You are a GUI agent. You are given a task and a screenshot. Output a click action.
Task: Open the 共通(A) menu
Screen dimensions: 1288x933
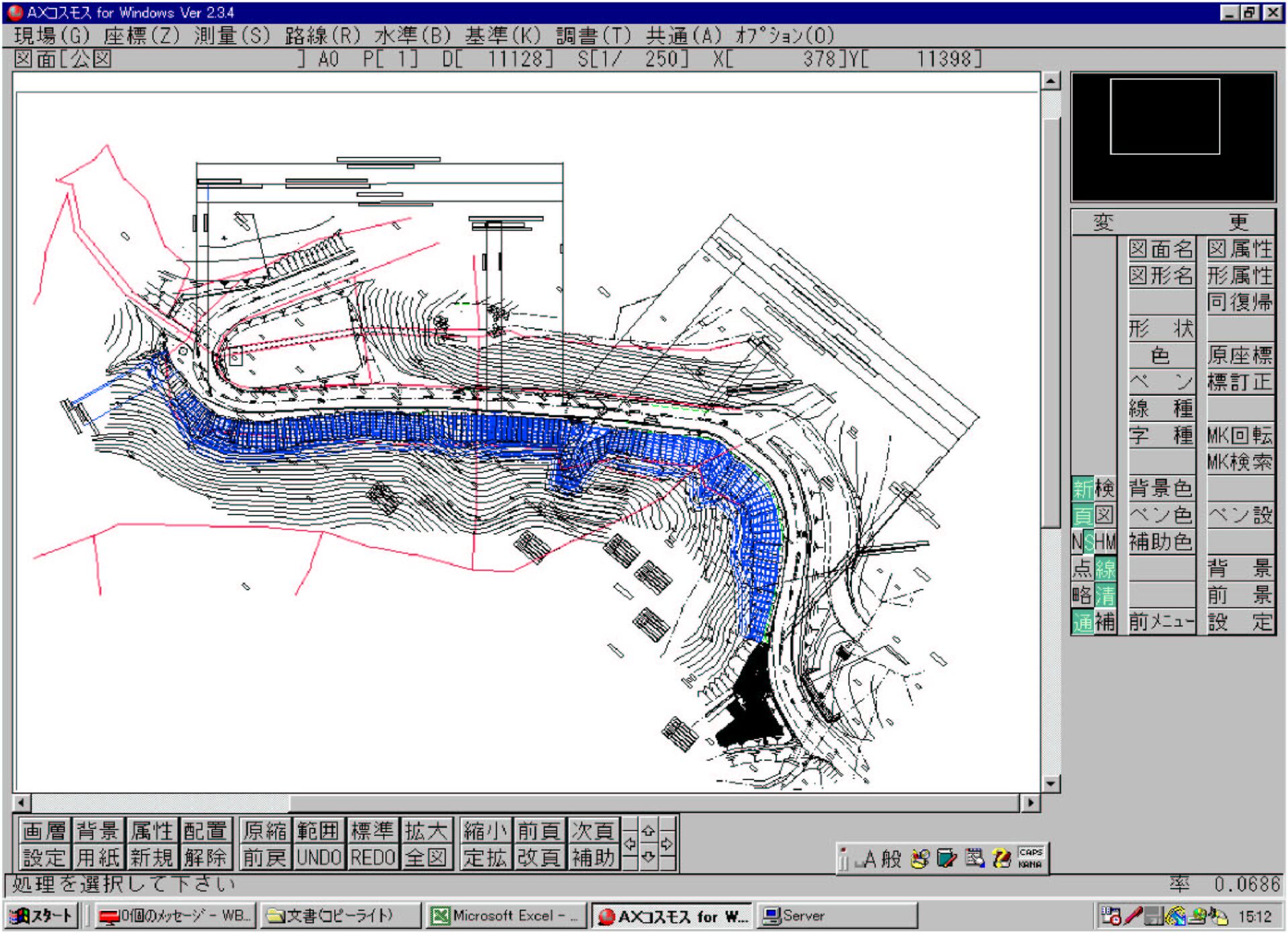point(684,36)
